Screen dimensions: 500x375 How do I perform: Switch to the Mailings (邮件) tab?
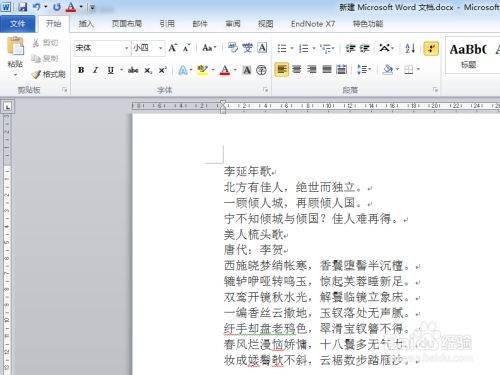[x=200, y=24]
